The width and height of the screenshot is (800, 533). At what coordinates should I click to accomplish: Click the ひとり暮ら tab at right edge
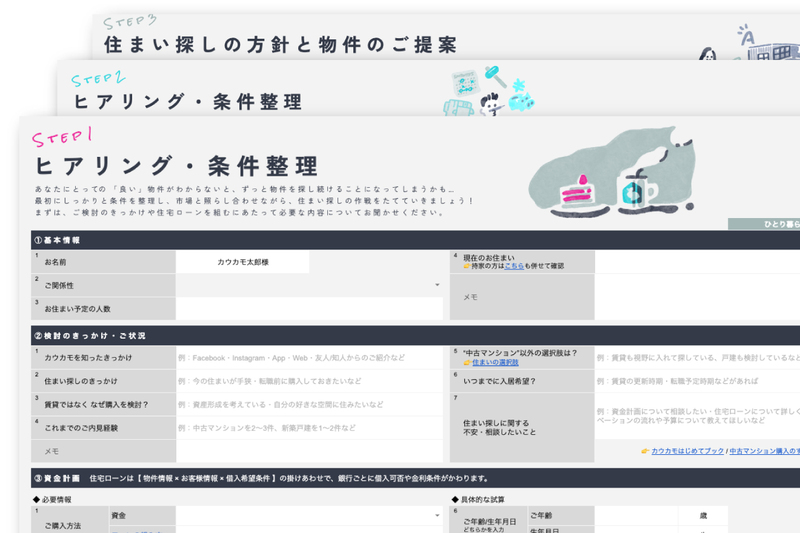pyautogui.click(x=764, y=224)
